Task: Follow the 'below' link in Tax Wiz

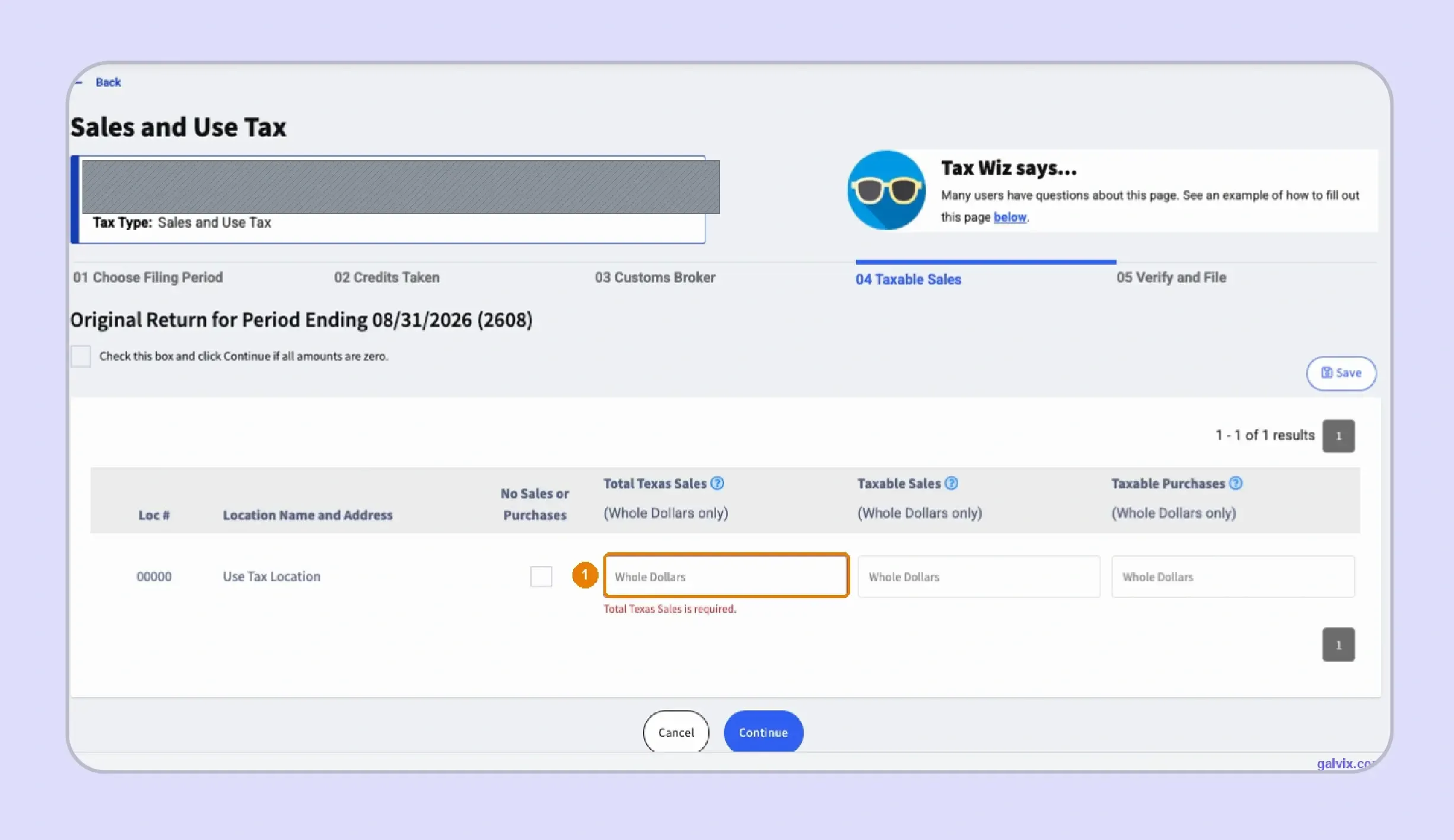Action: point(1010,217)
